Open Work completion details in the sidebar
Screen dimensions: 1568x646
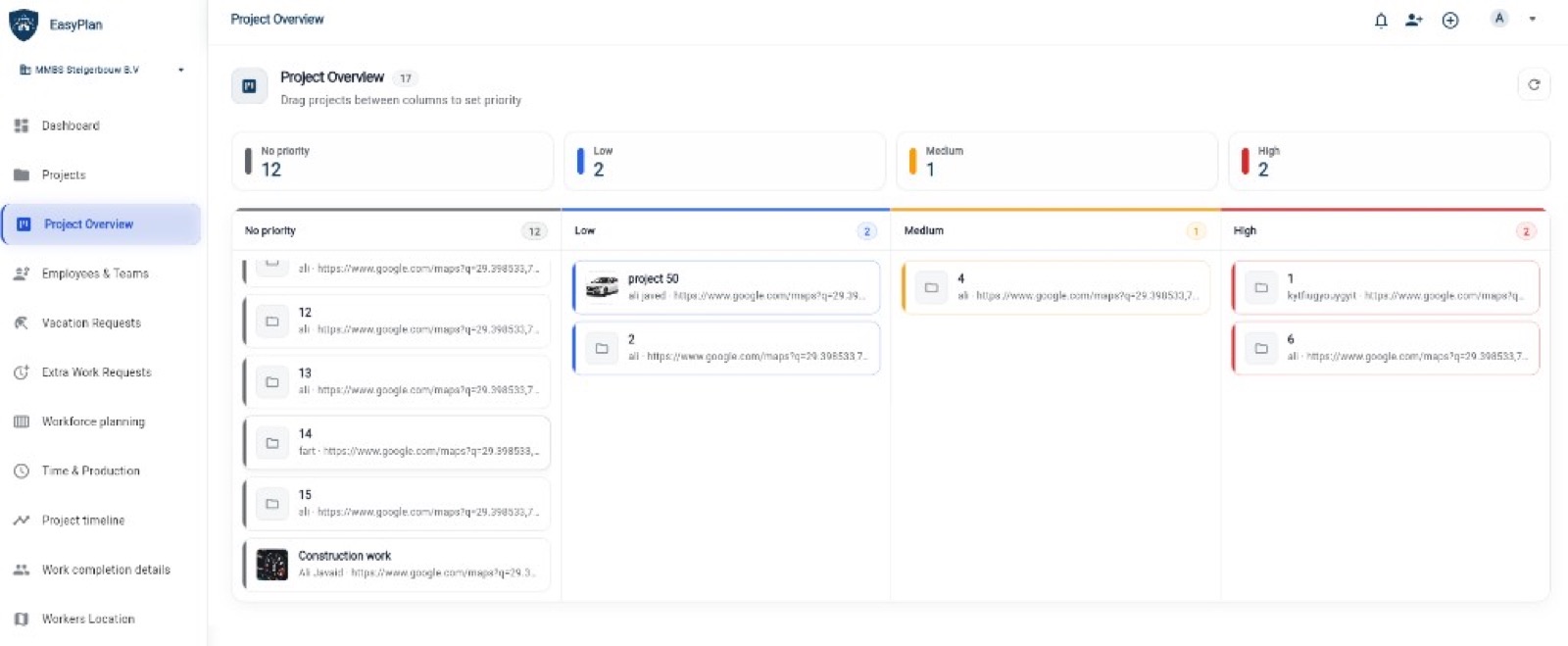click(102, 570)
